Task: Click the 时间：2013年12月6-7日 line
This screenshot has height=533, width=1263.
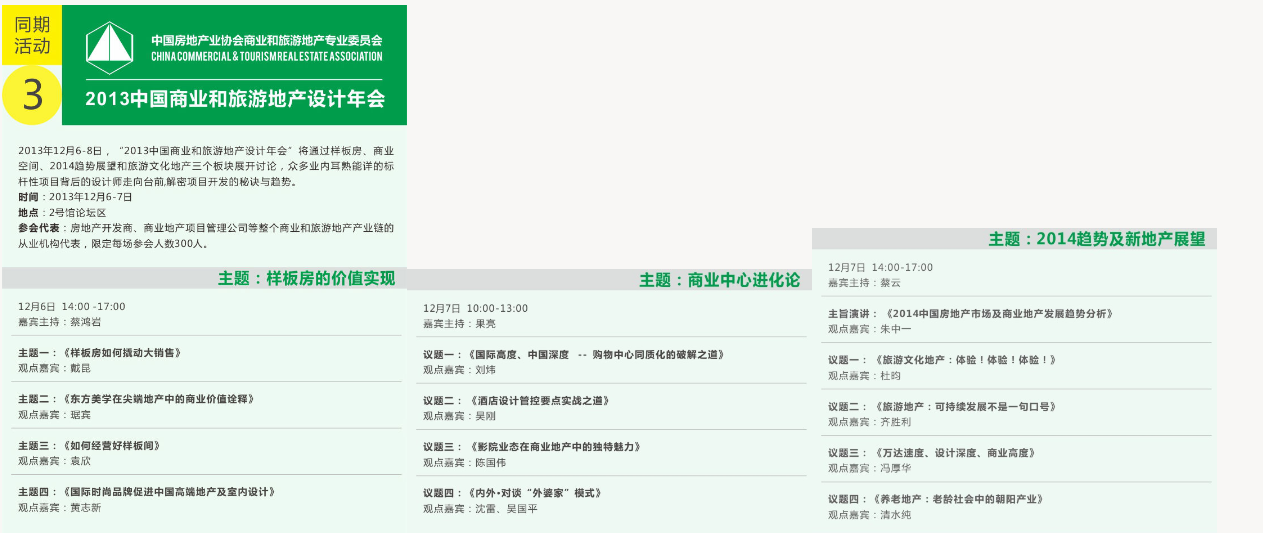Action: click(75, 198)
